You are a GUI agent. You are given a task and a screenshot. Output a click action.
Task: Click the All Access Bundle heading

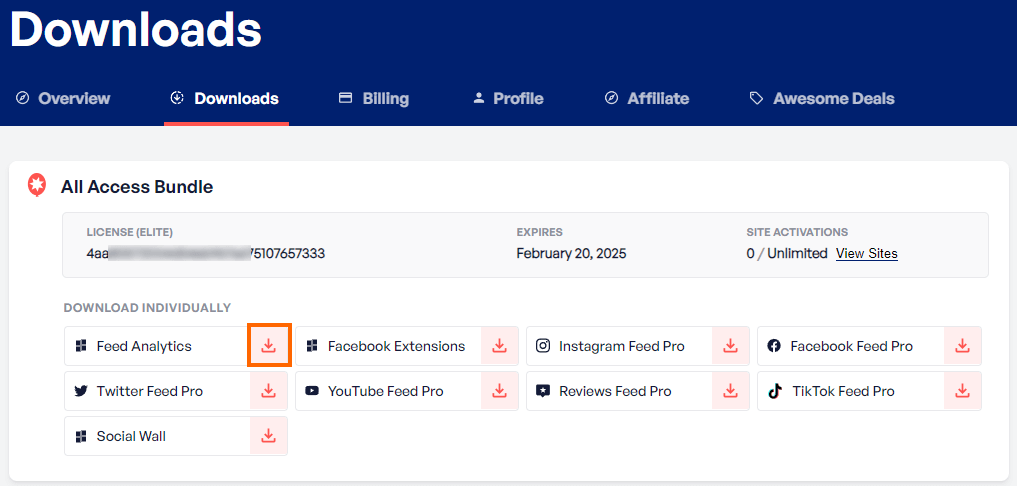[137, 187]
